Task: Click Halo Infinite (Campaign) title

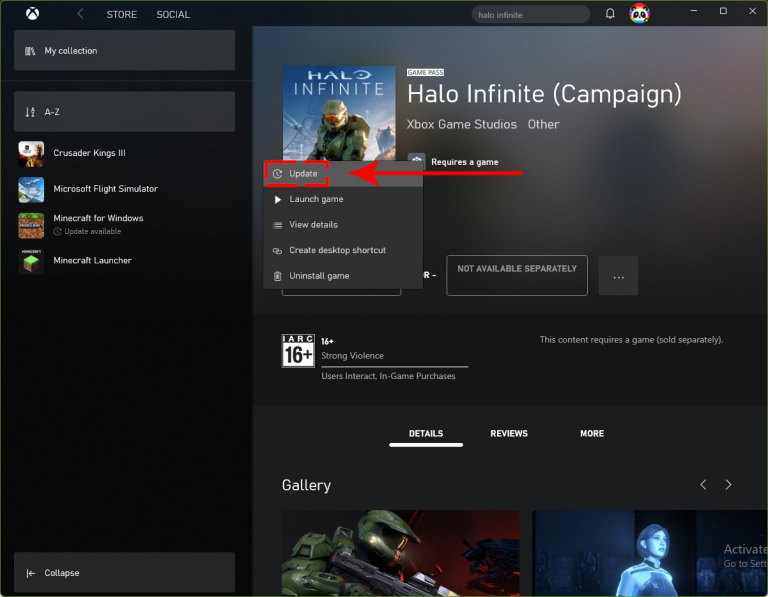Action: coord(544,94)
